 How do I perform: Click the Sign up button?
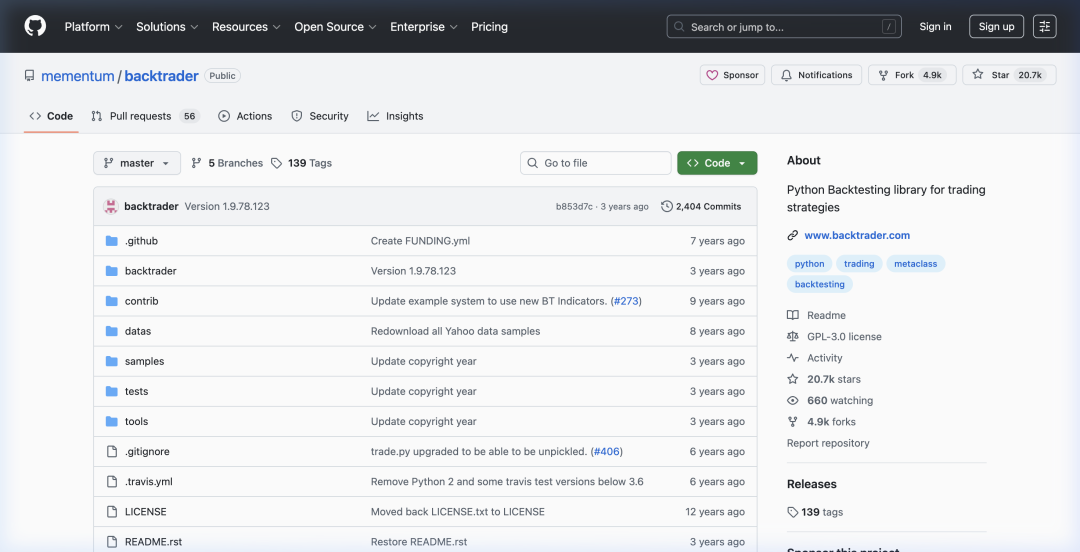click(x=996, y=27)
